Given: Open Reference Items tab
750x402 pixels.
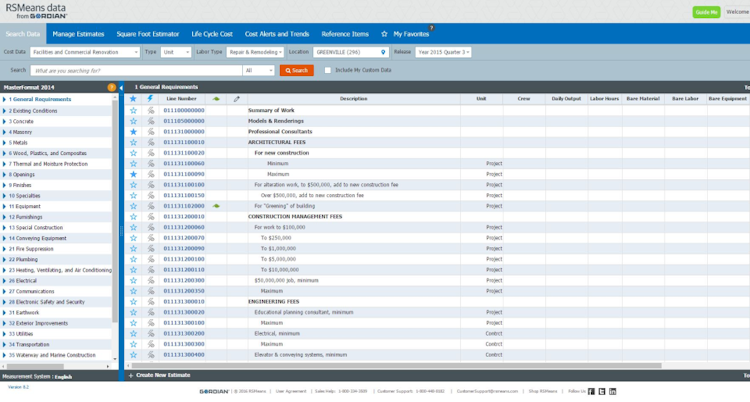Looking at the screenshot, I should [x=345, y=34].
